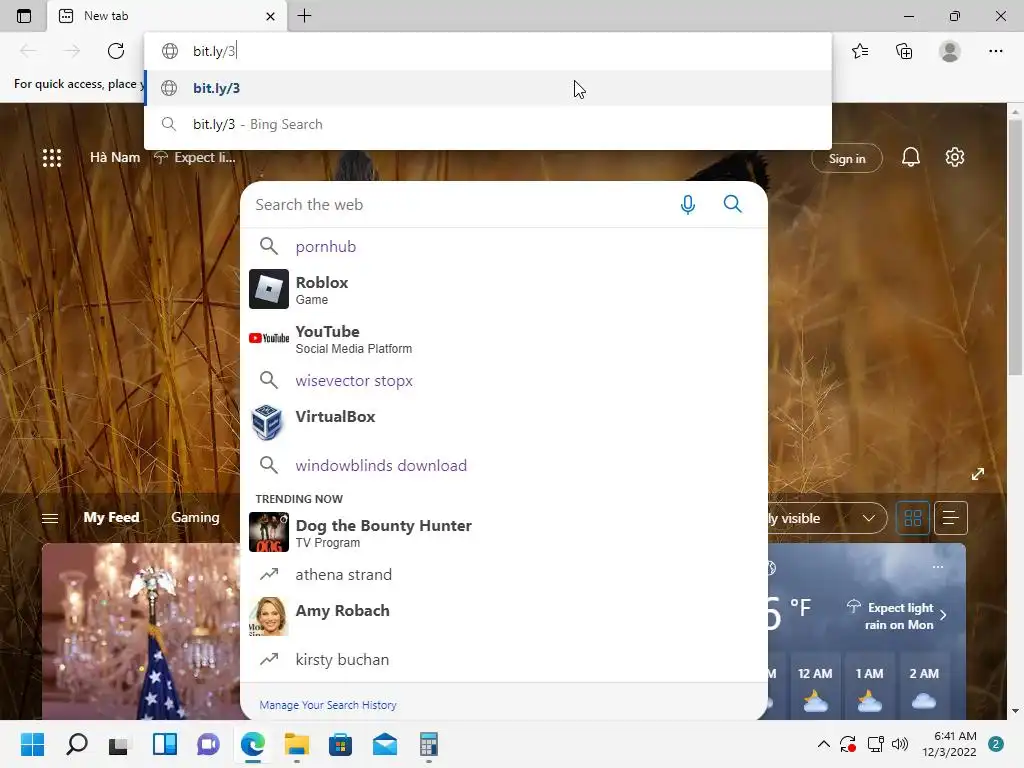Screen dimensions: 1024x768
Task: Switch feed to list layout
Action: pos(950,519)
